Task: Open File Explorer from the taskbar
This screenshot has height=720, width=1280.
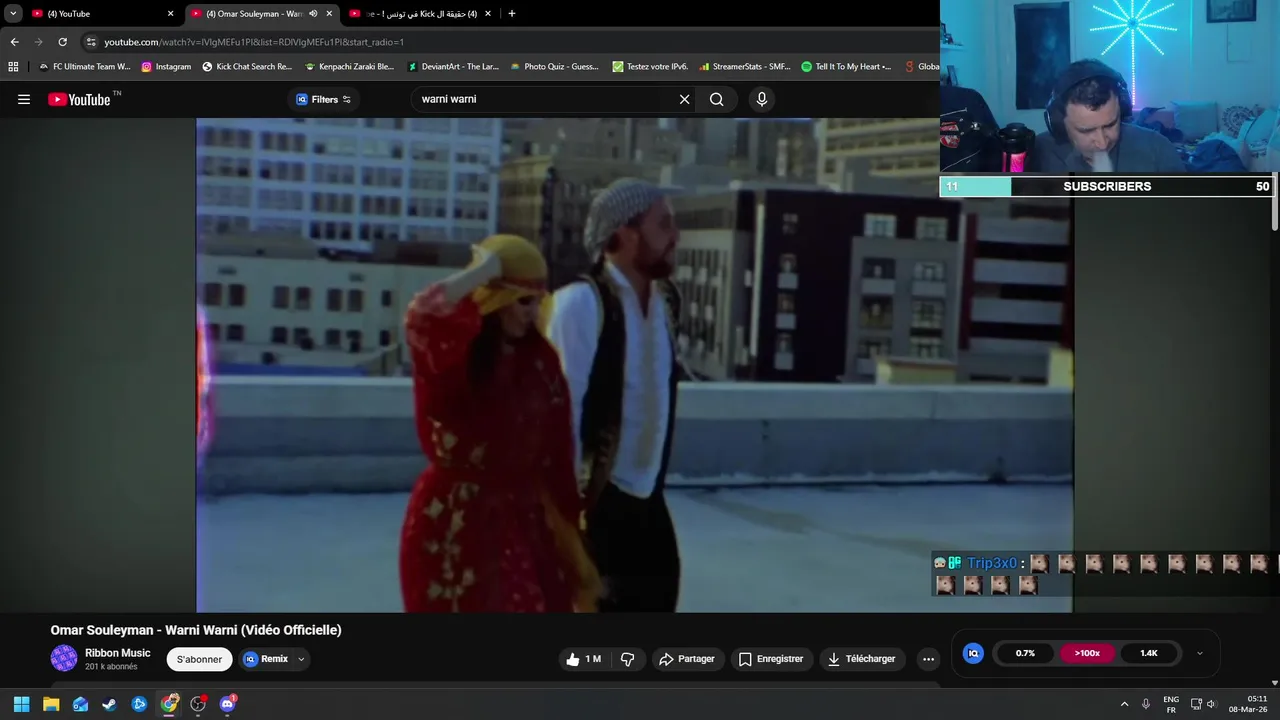Action: [x=51, y=704]
